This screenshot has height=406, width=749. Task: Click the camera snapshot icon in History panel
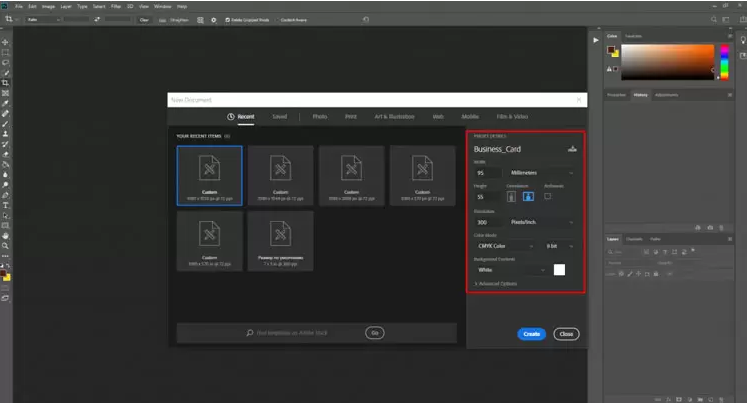pyautogui.click(x=710, y=228)
